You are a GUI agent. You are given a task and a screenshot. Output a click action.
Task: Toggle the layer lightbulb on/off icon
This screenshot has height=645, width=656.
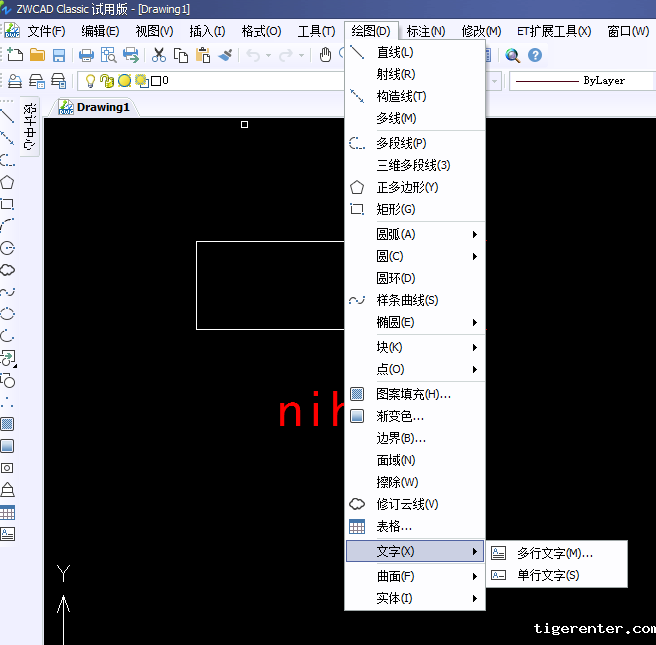click(90, 80)
